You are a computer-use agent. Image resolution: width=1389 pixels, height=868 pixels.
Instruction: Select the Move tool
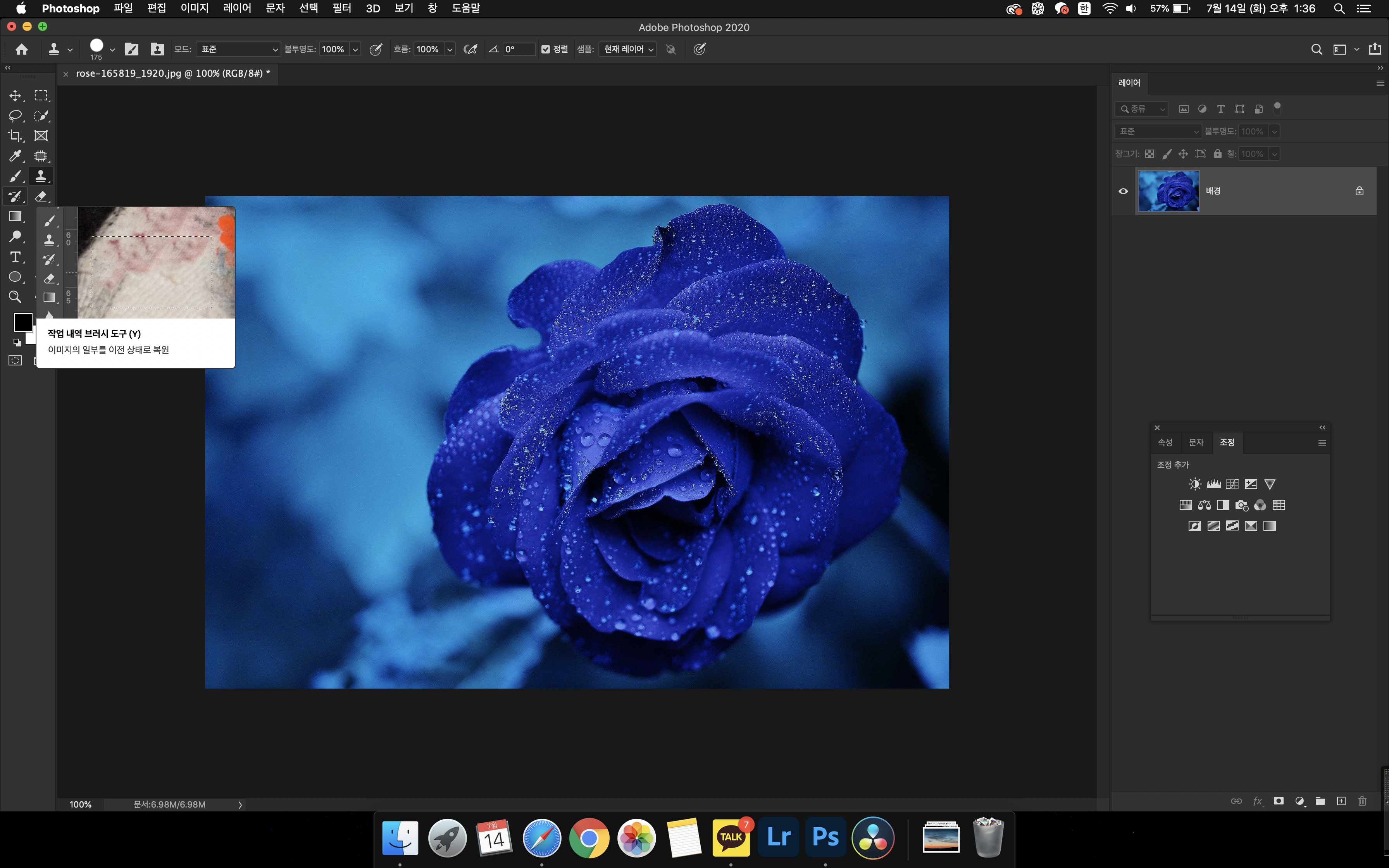[x=16, y=96]
